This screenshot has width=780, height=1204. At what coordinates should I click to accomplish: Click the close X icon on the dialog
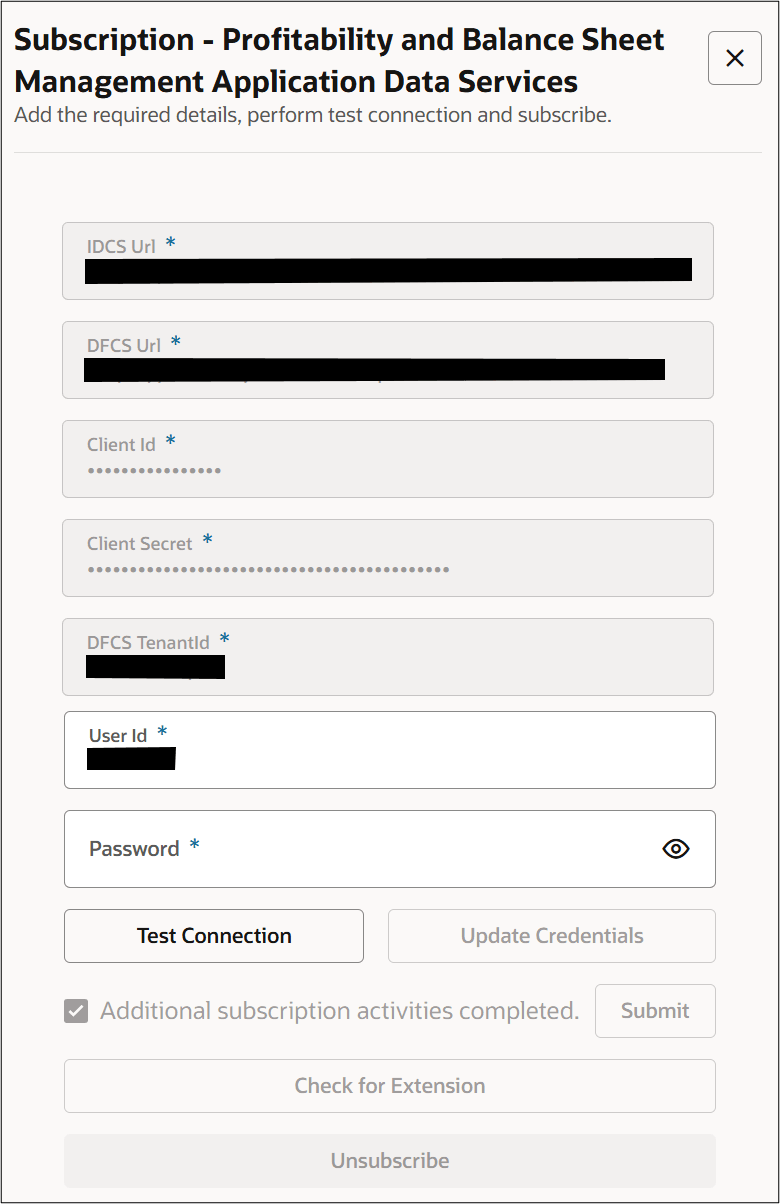pos(734,58)
